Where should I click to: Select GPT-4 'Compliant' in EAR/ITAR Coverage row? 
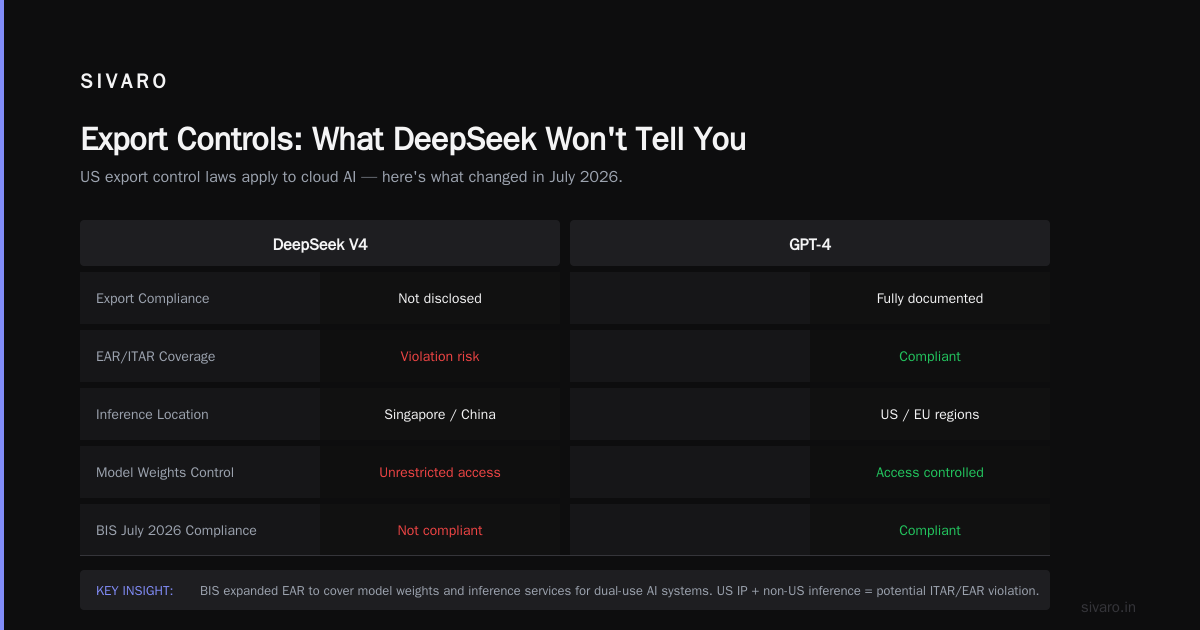pyautogui.click(x=930, y=356)
